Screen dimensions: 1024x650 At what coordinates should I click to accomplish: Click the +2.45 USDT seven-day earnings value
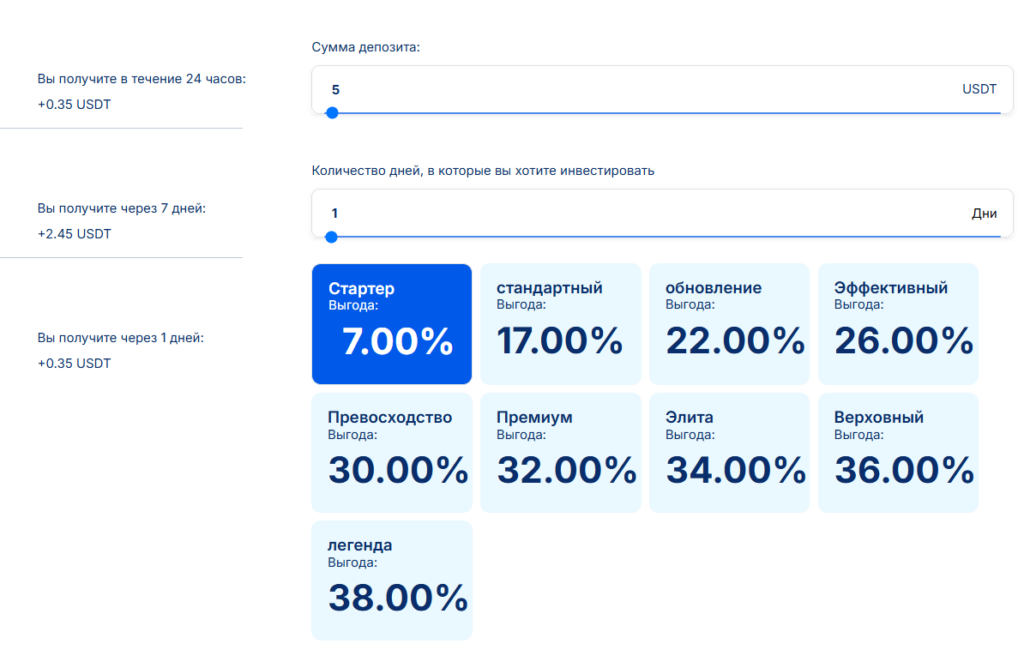pos(74,234)
